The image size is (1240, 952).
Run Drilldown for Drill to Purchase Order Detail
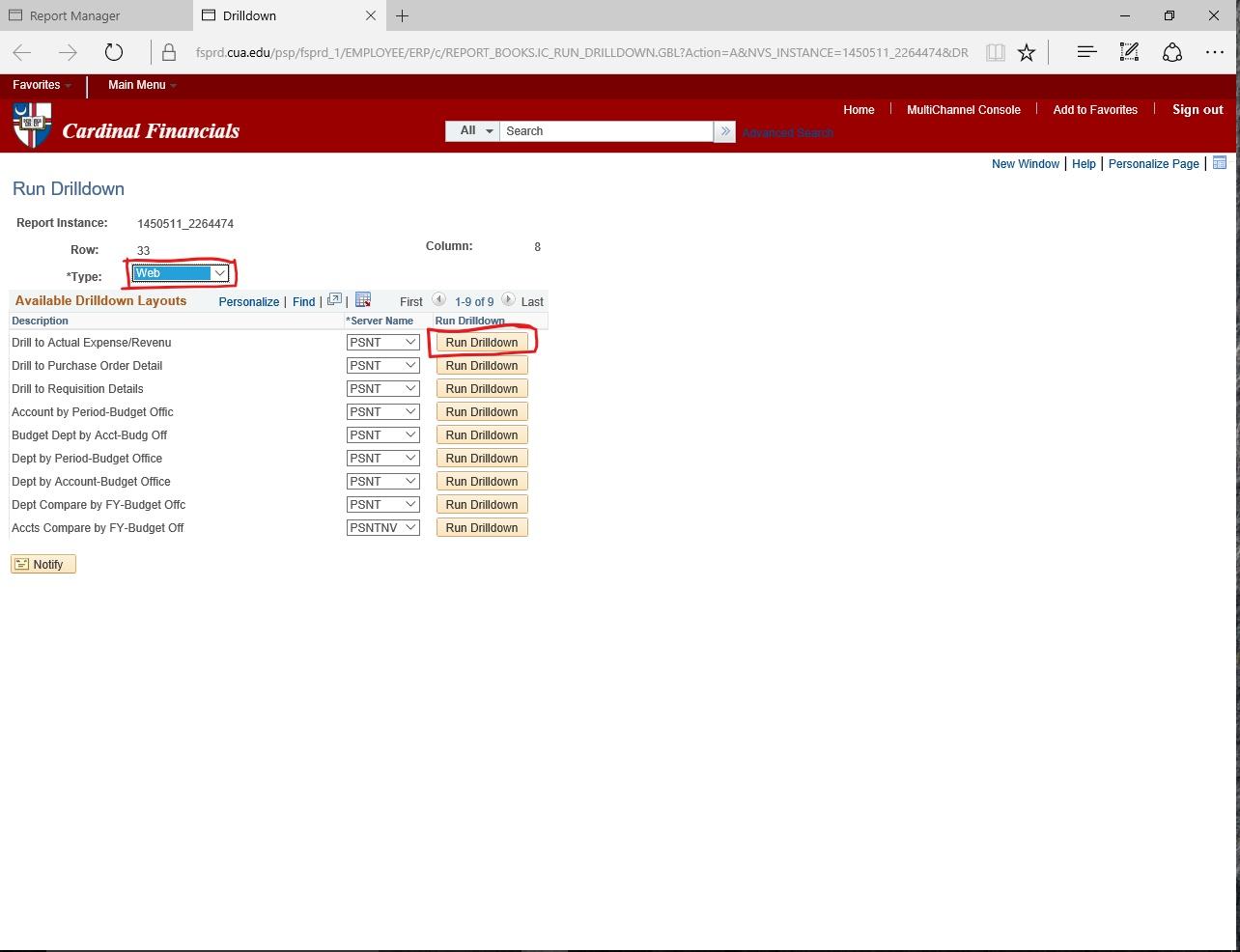pyautogui.click(x=482, y=366)
